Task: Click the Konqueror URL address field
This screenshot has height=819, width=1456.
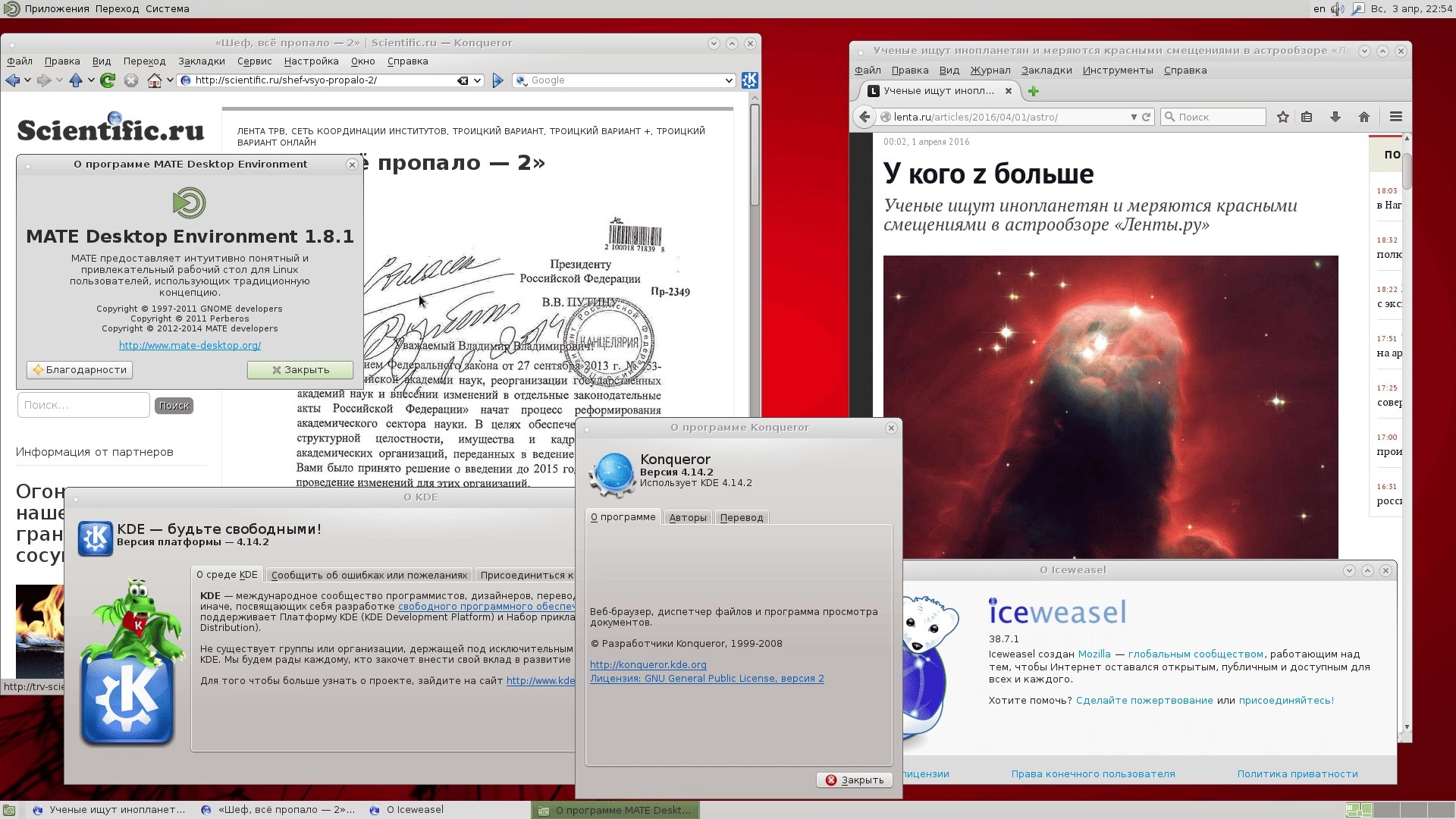Action: pyautogui.click(x=325, y=80)
